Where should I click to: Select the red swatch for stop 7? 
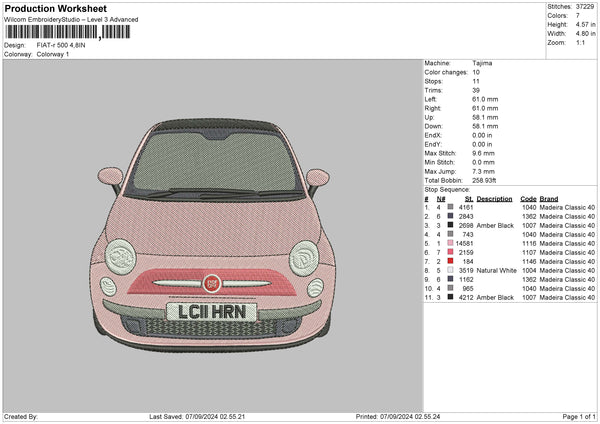click(451, 261)
